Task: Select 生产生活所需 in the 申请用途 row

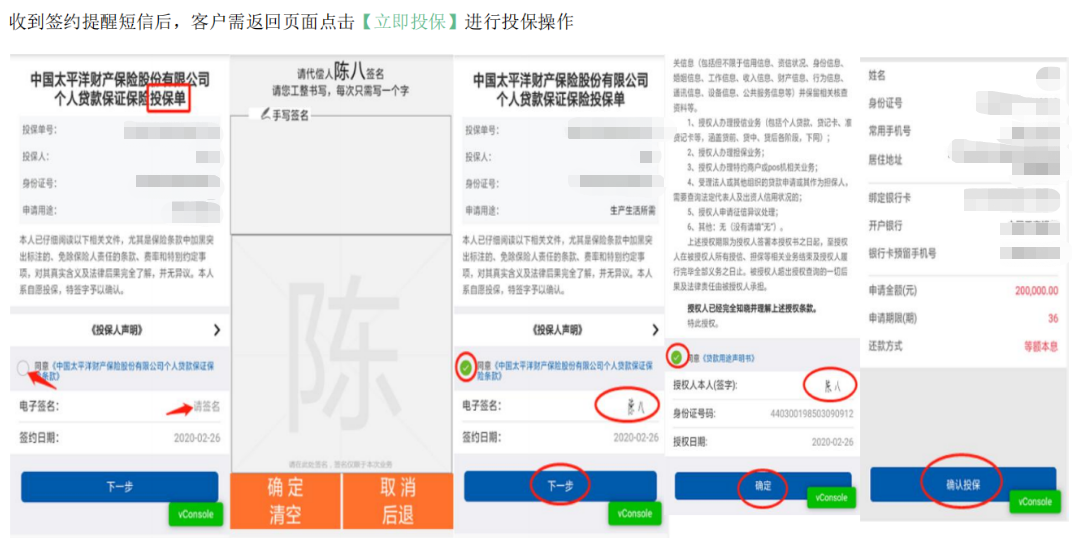Action: pyautogui.click(x=631, y=210)
